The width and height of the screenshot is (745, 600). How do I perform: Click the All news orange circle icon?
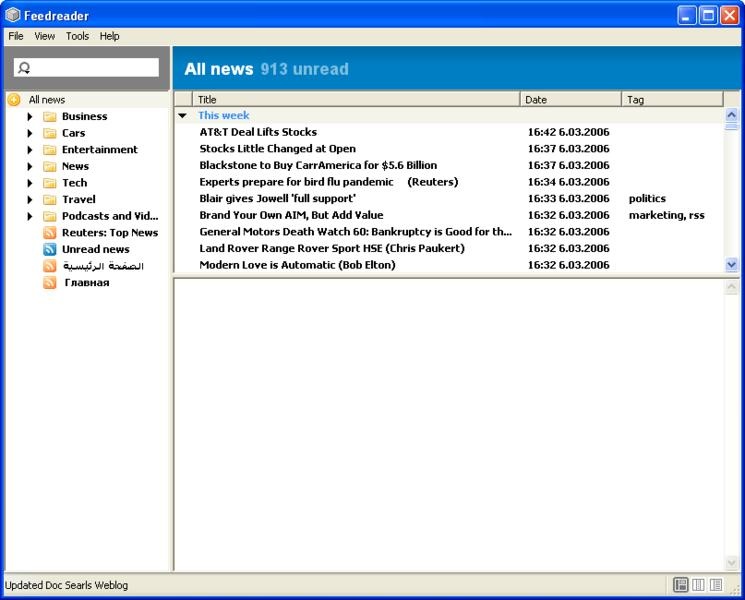click(x=14, y=100)
